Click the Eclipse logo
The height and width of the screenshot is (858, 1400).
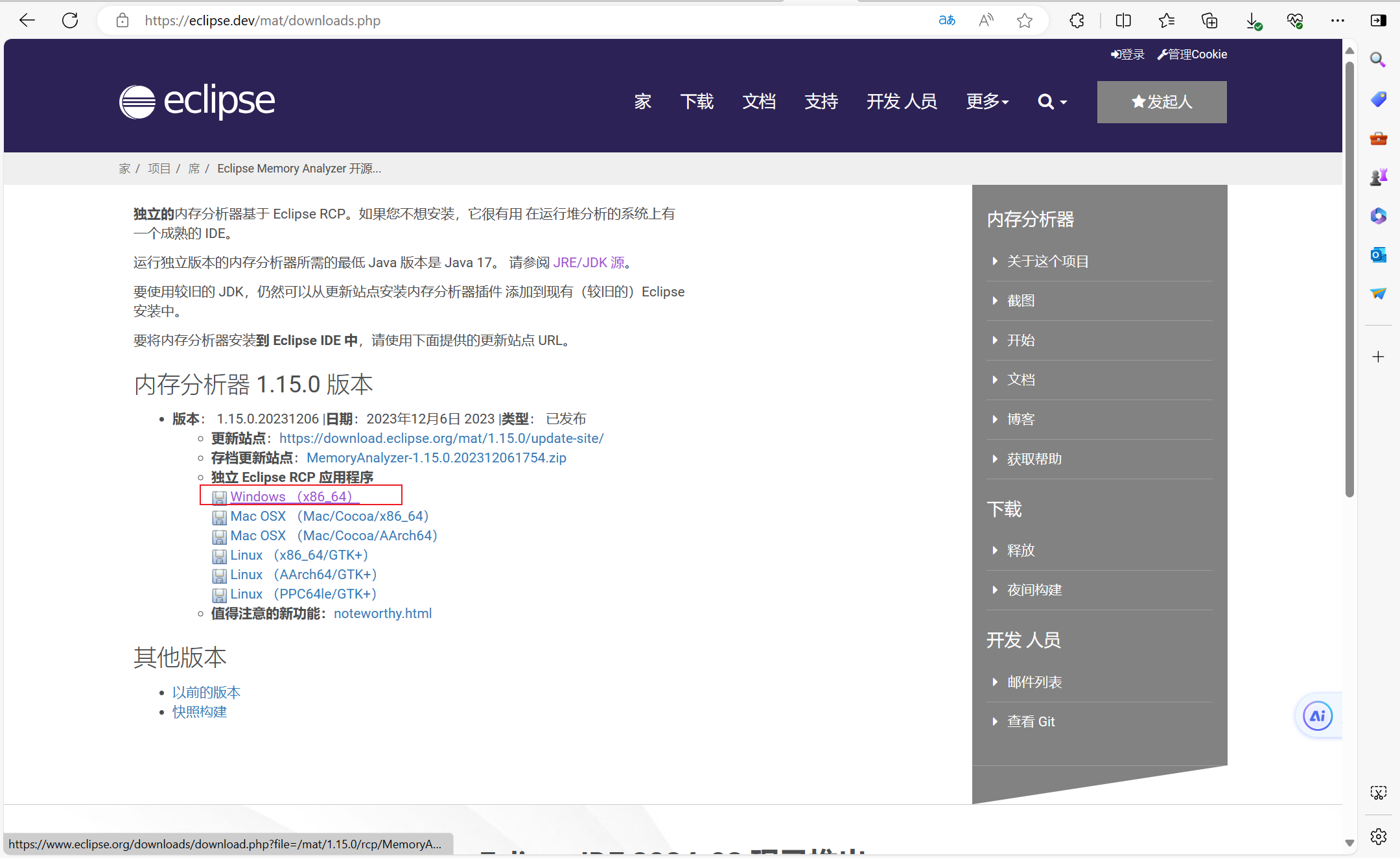pyautogui.click(x=196, y=101)
